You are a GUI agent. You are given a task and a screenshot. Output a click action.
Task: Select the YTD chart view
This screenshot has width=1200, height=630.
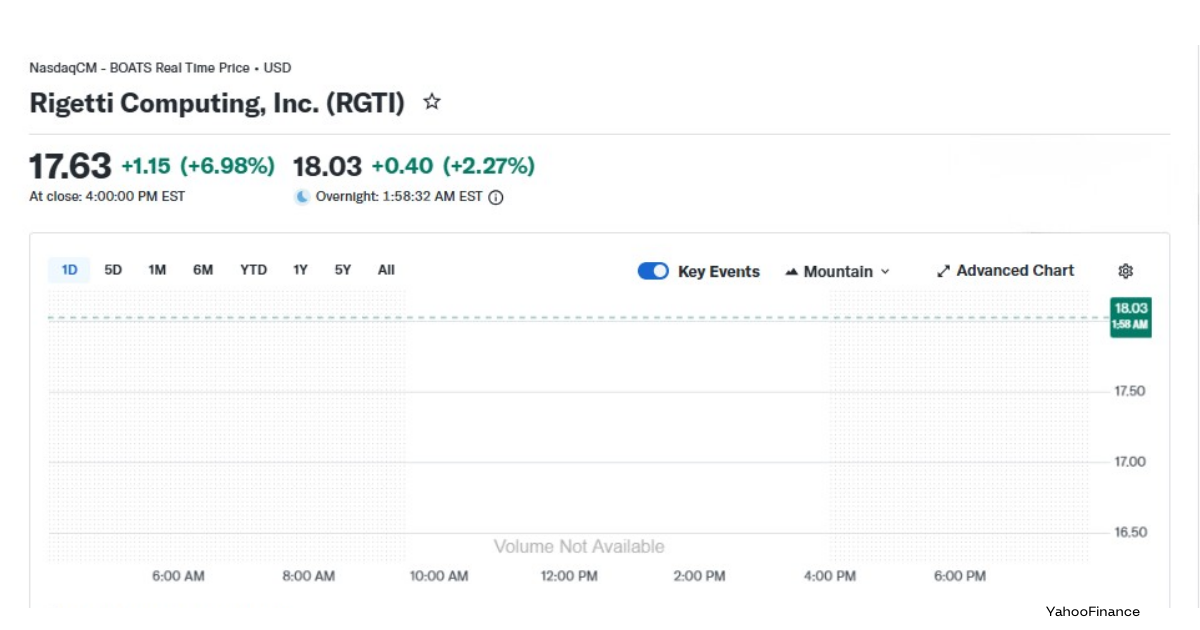(x=253, y=269)
